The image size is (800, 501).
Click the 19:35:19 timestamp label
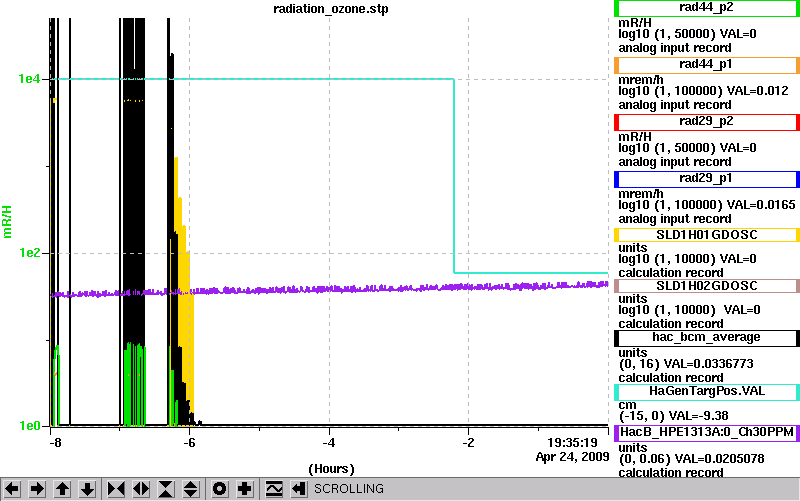572,442
